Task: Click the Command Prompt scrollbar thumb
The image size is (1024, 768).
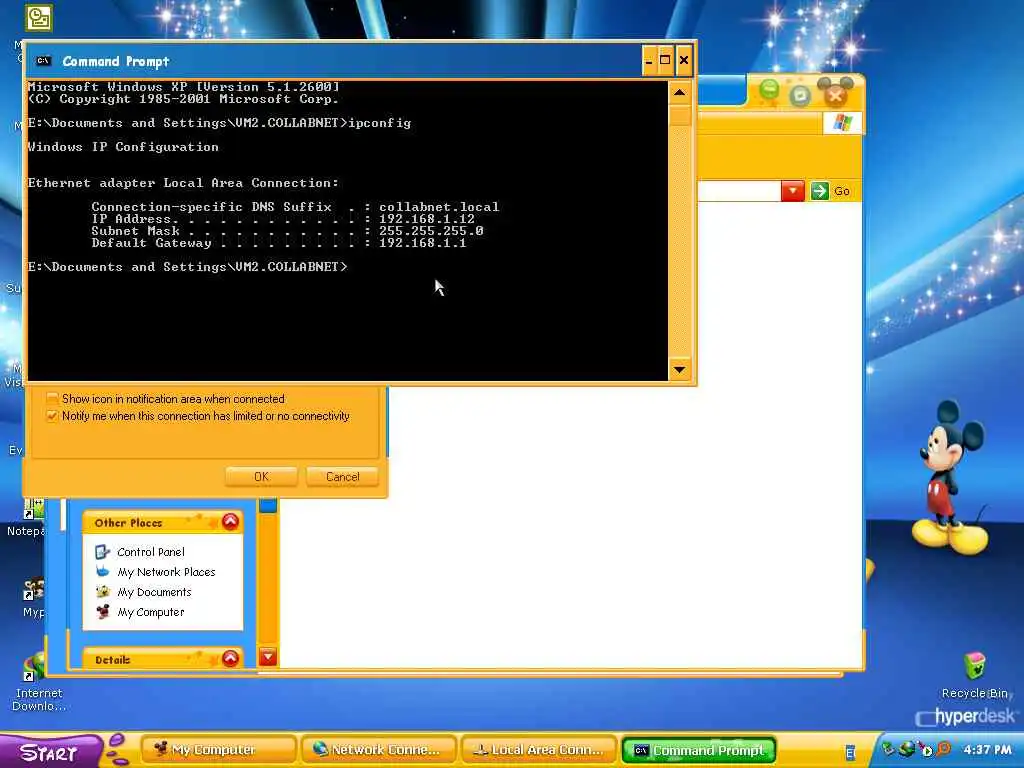Action: [679, 115]
